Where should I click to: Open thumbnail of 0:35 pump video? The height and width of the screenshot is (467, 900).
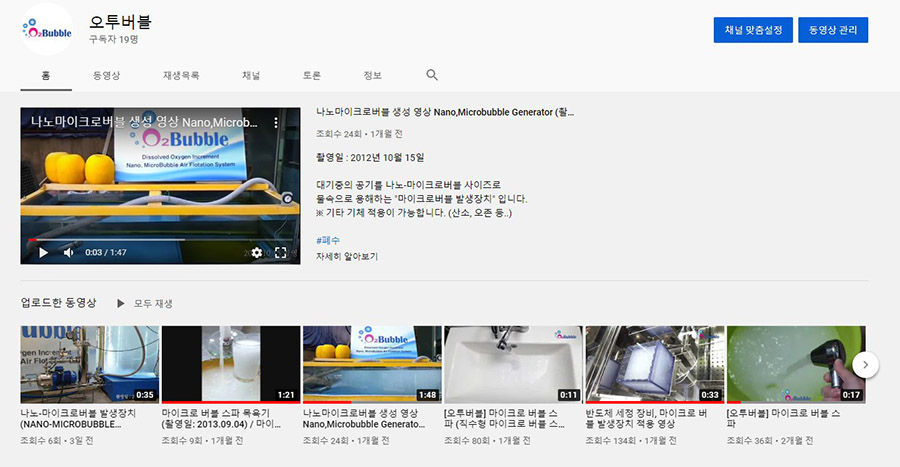(90, 365)
